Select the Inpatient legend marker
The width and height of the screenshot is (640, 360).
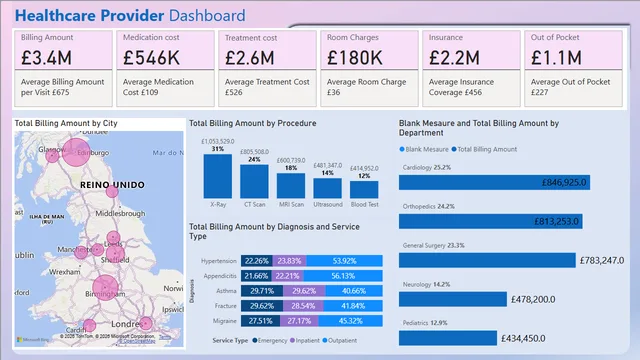click(292, 340)
